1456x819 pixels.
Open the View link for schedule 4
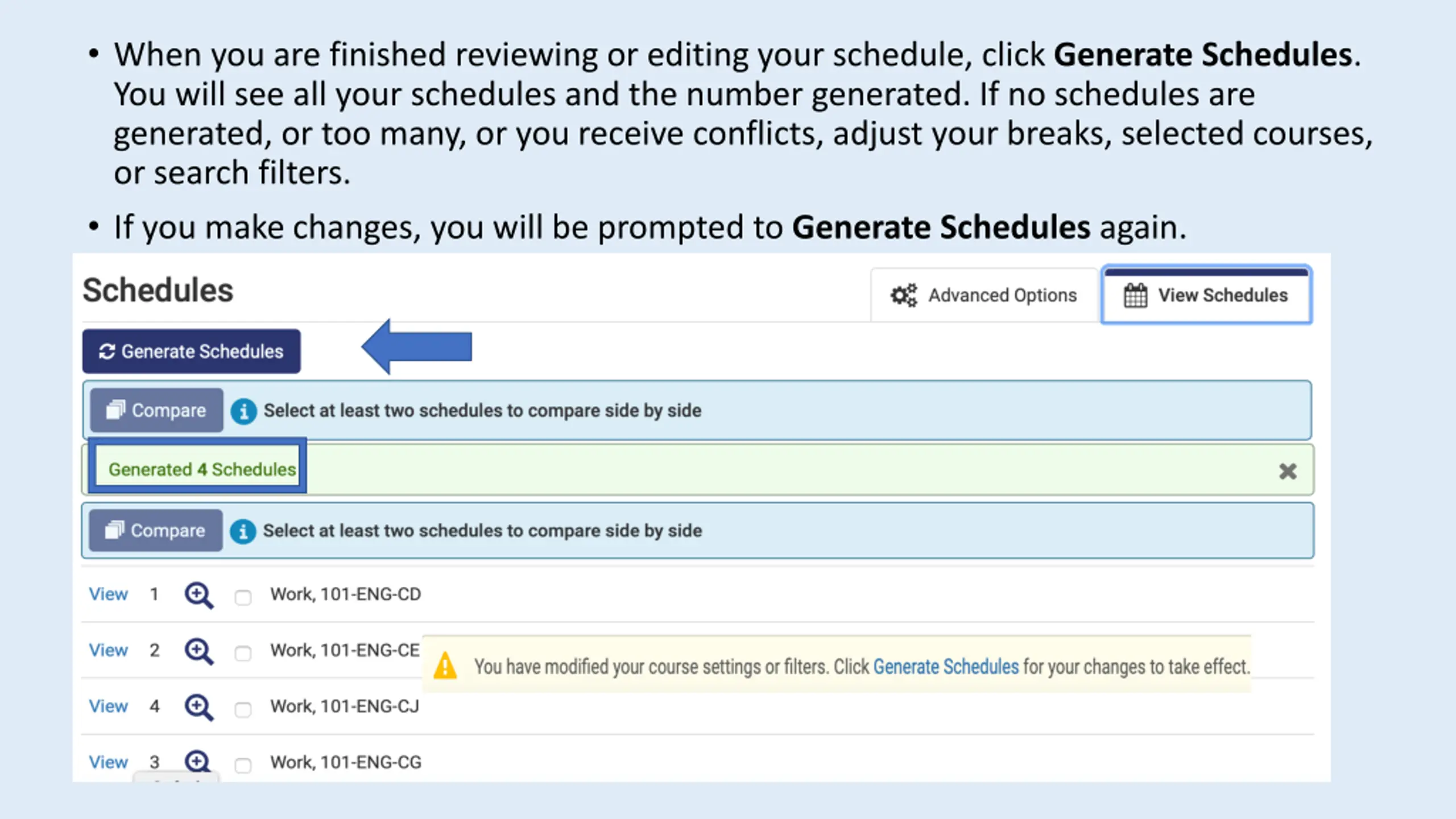108,706
